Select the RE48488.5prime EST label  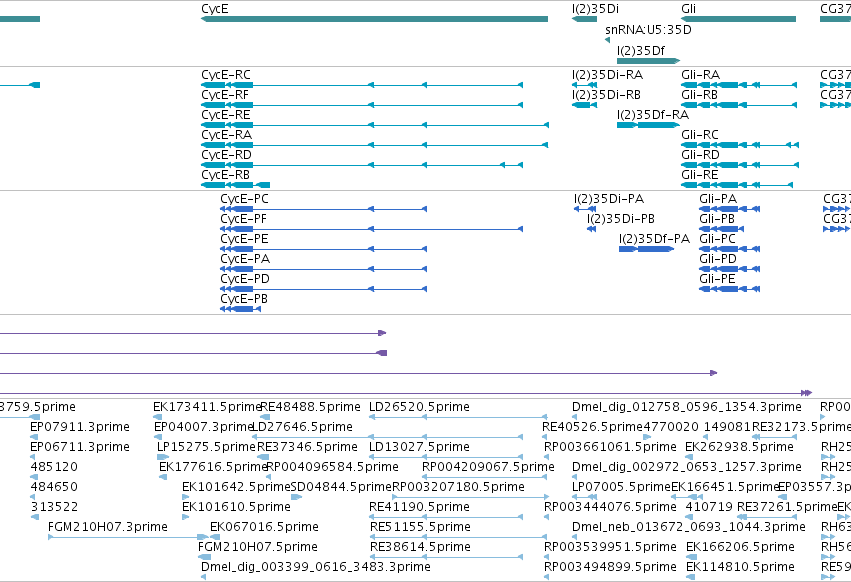click(310, 407)
